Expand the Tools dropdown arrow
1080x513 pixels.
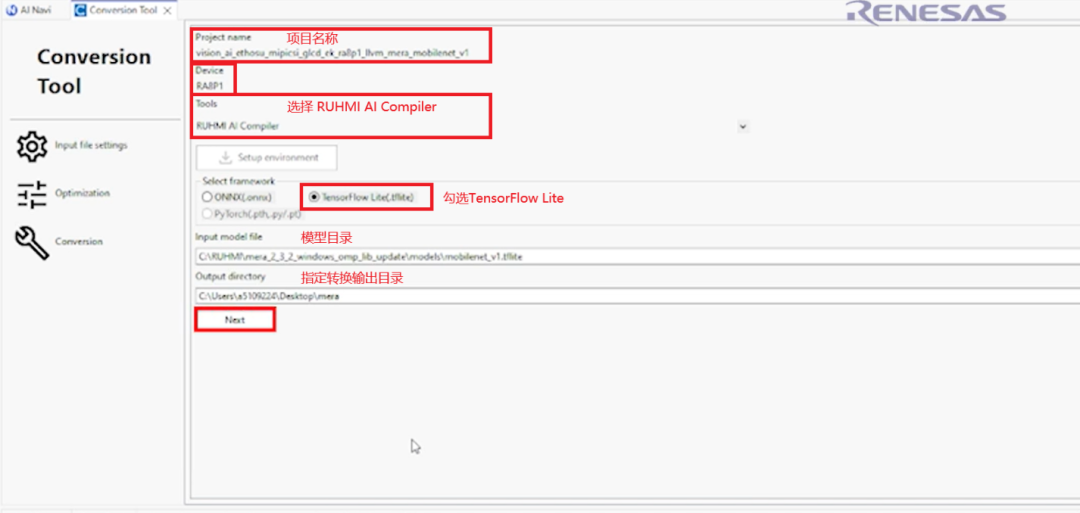click(x=742, y=127)
